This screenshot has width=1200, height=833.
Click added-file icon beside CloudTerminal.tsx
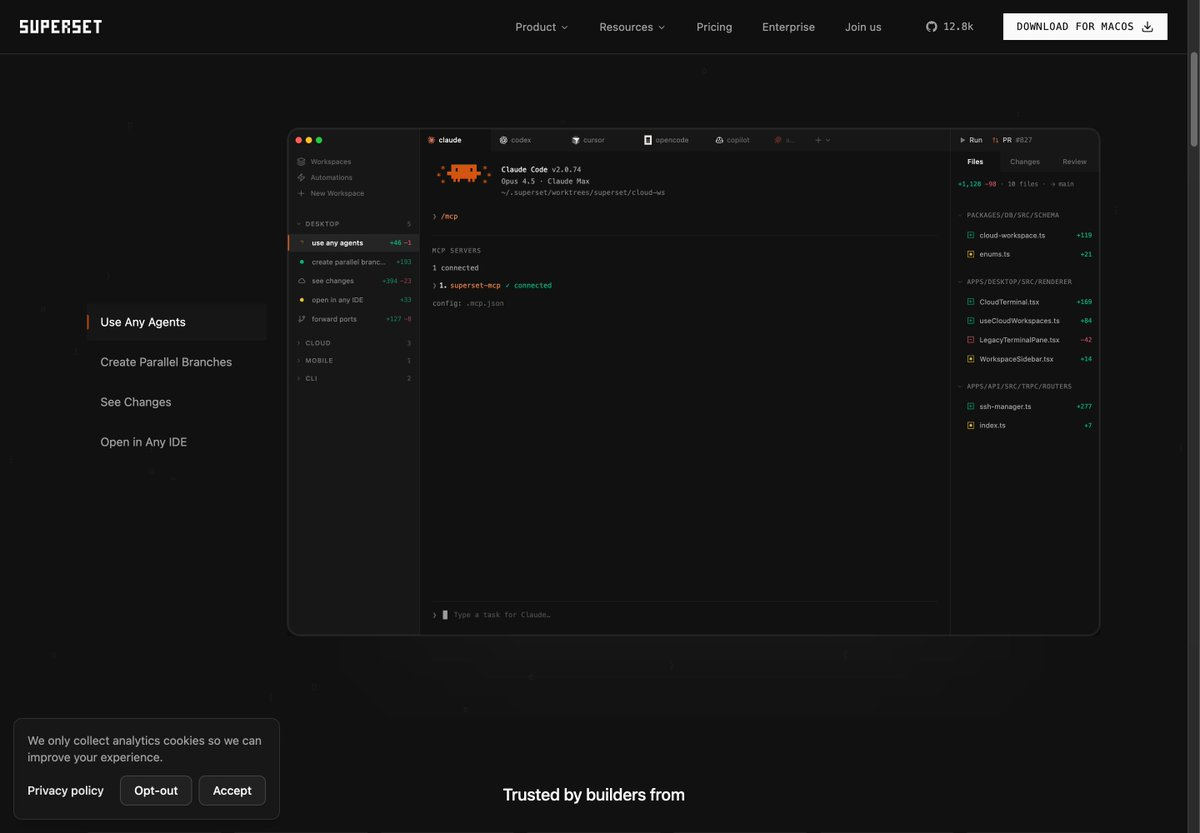coord(970,301)
